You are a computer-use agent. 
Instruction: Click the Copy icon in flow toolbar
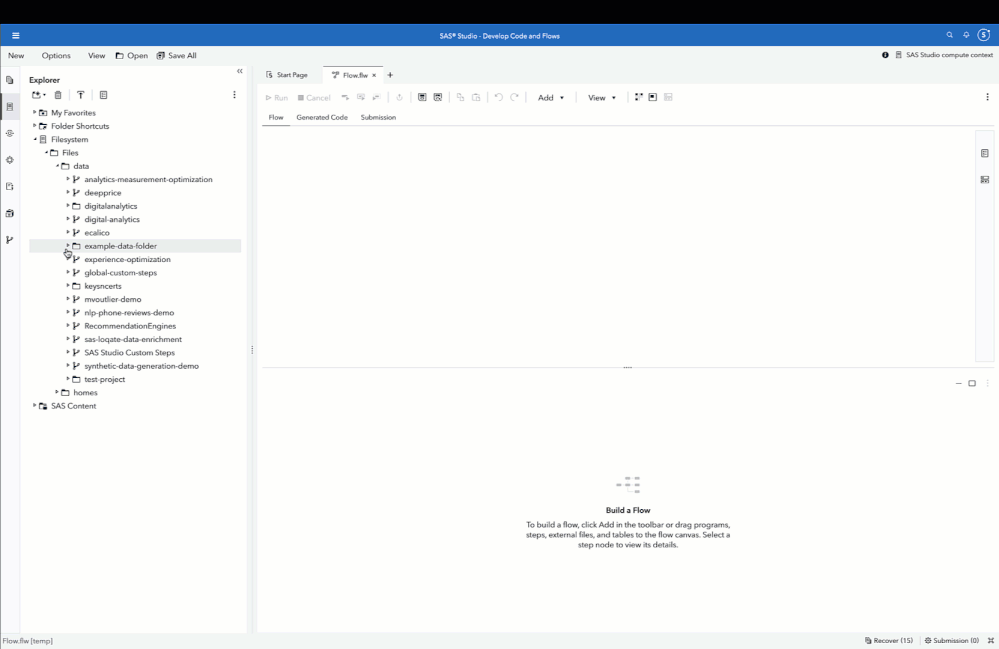[460, 97]
